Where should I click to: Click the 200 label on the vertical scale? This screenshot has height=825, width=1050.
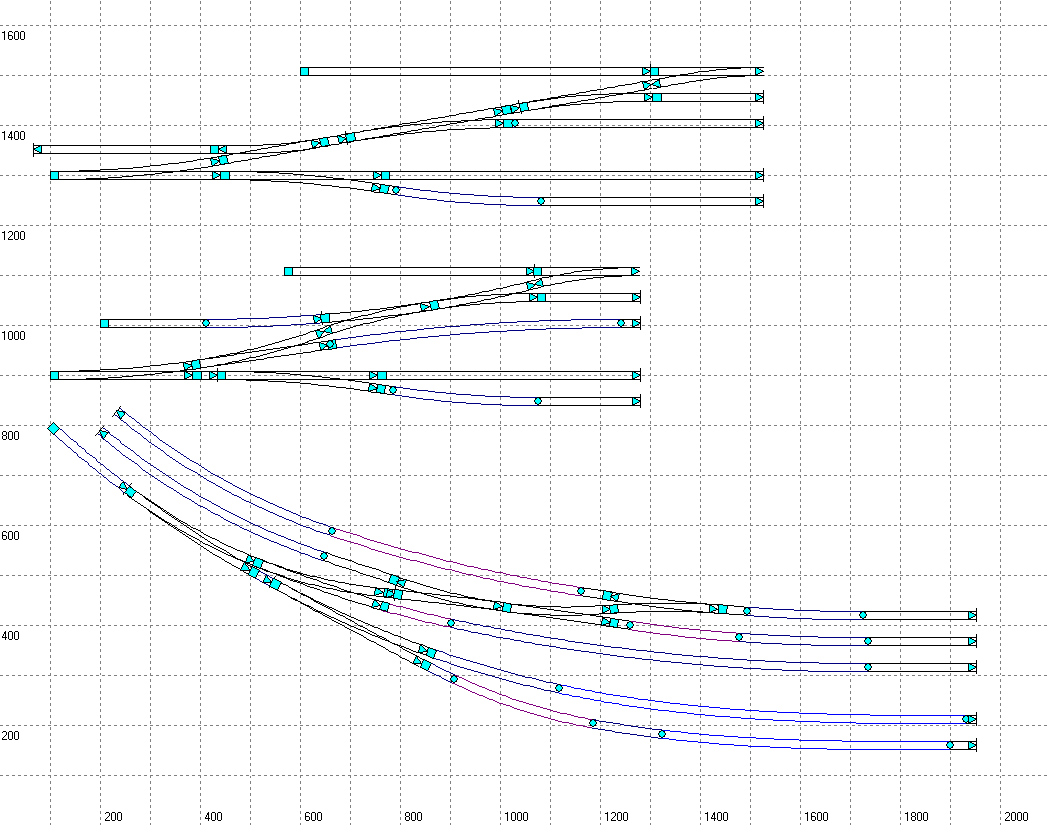point(11,736)
